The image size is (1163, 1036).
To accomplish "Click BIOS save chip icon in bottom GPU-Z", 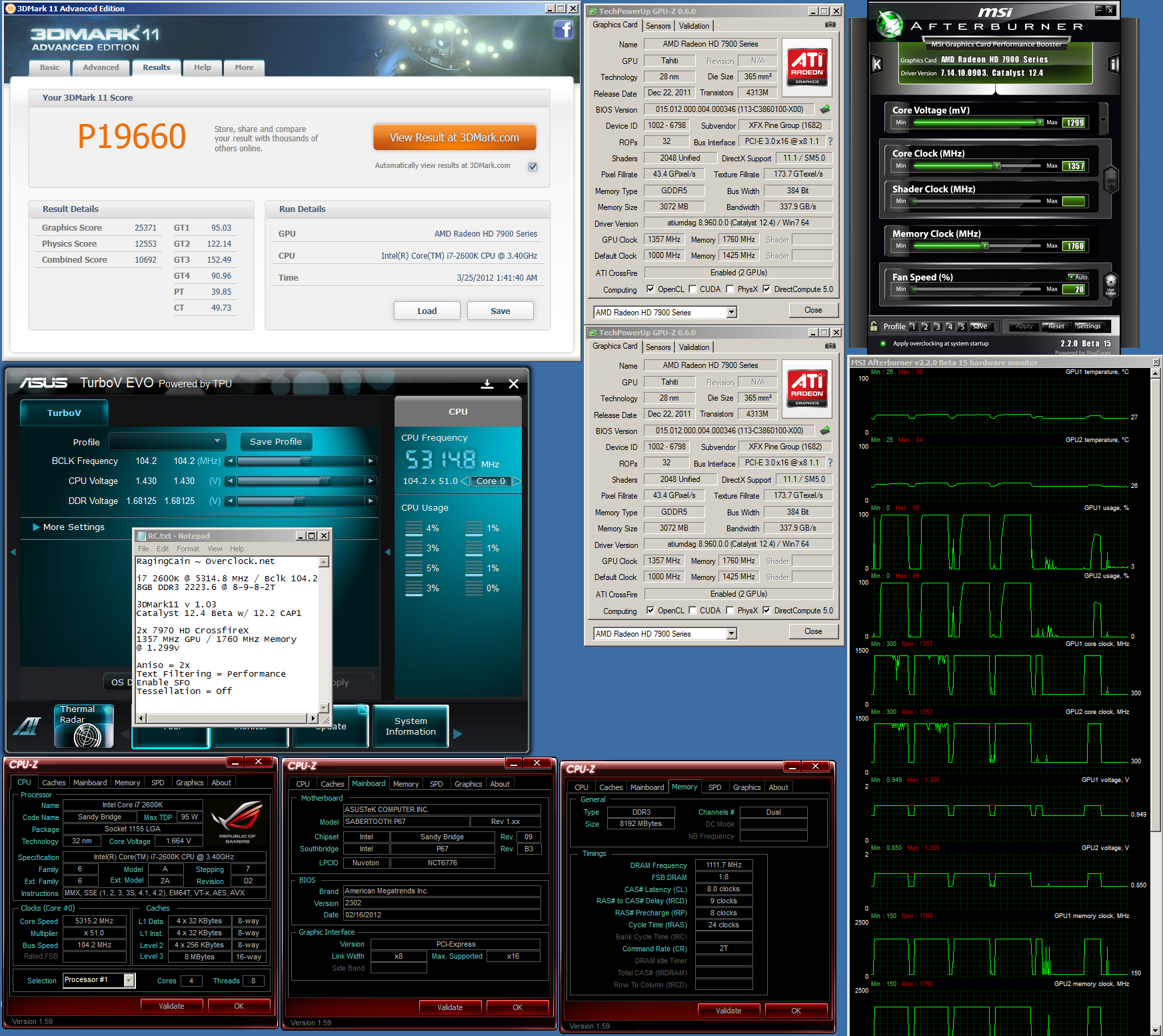I will 825,430.
